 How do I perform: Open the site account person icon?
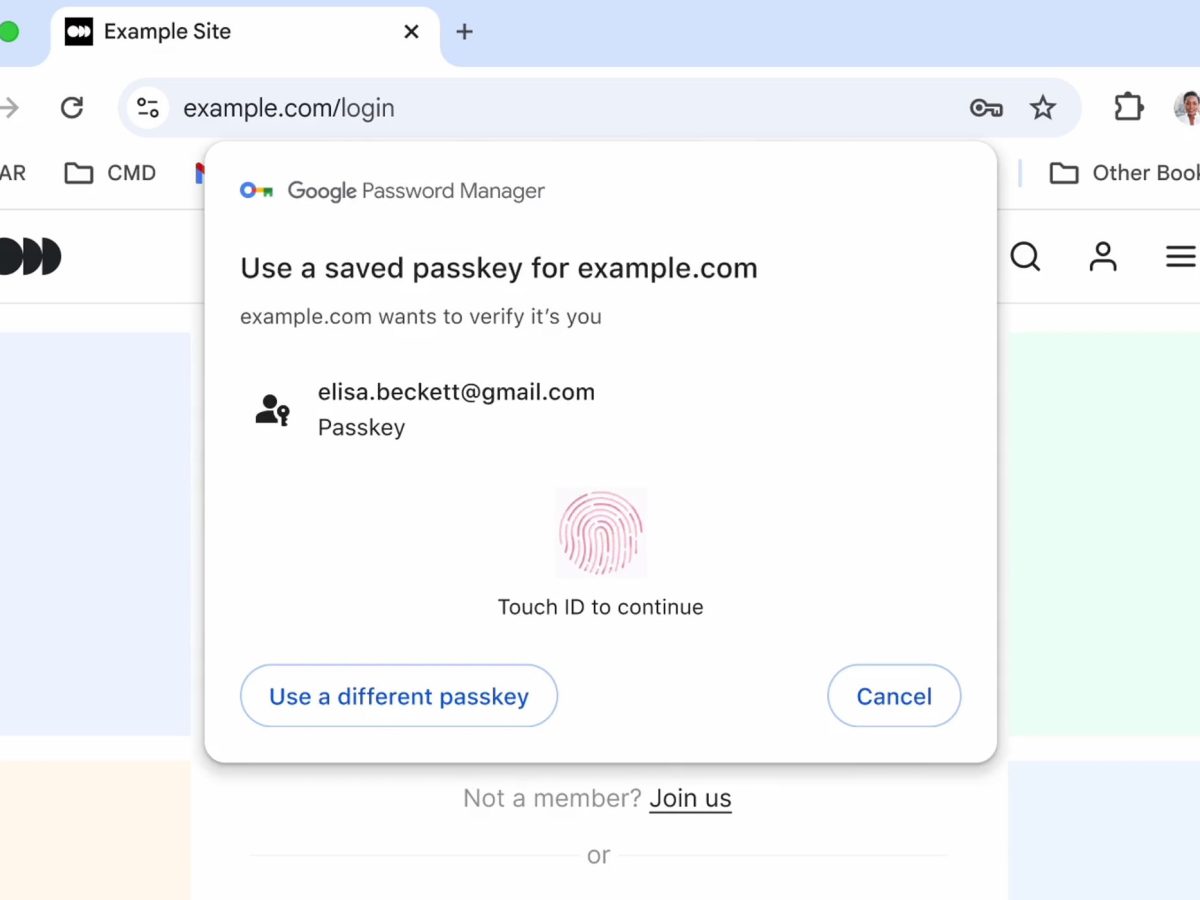tap(1103, 257)
